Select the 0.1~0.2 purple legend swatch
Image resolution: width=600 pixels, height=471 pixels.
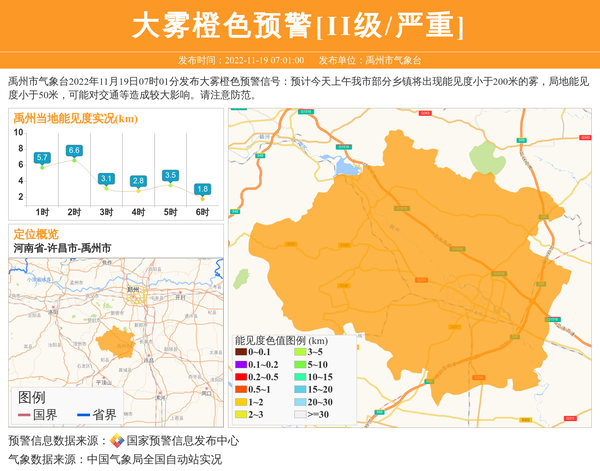(x=241, y=365)
